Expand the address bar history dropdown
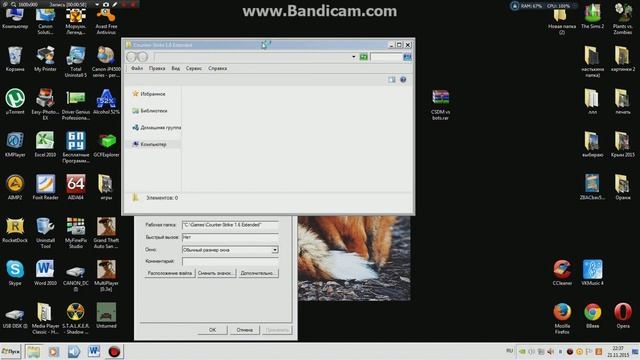 353,57
